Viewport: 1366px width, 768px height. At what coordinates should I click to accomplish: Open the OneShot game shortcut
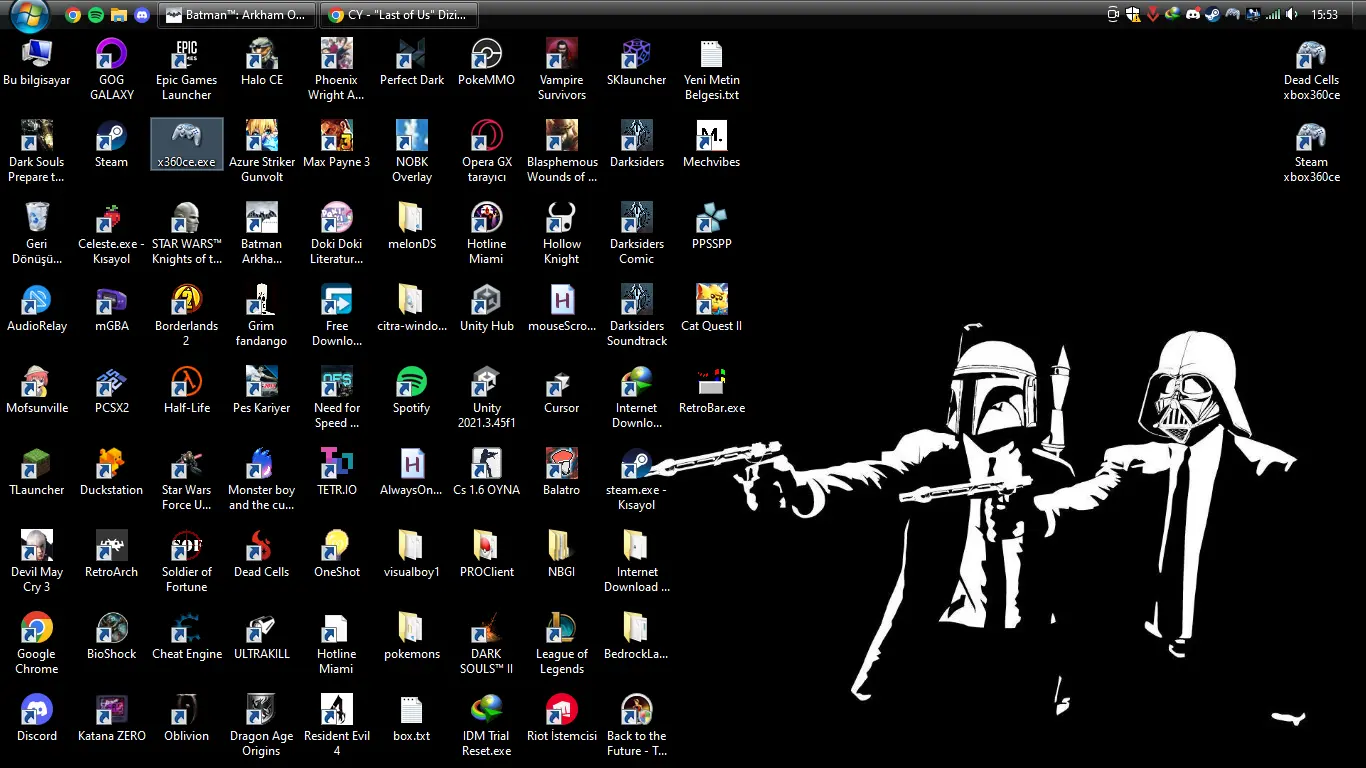tap(337, 554)
